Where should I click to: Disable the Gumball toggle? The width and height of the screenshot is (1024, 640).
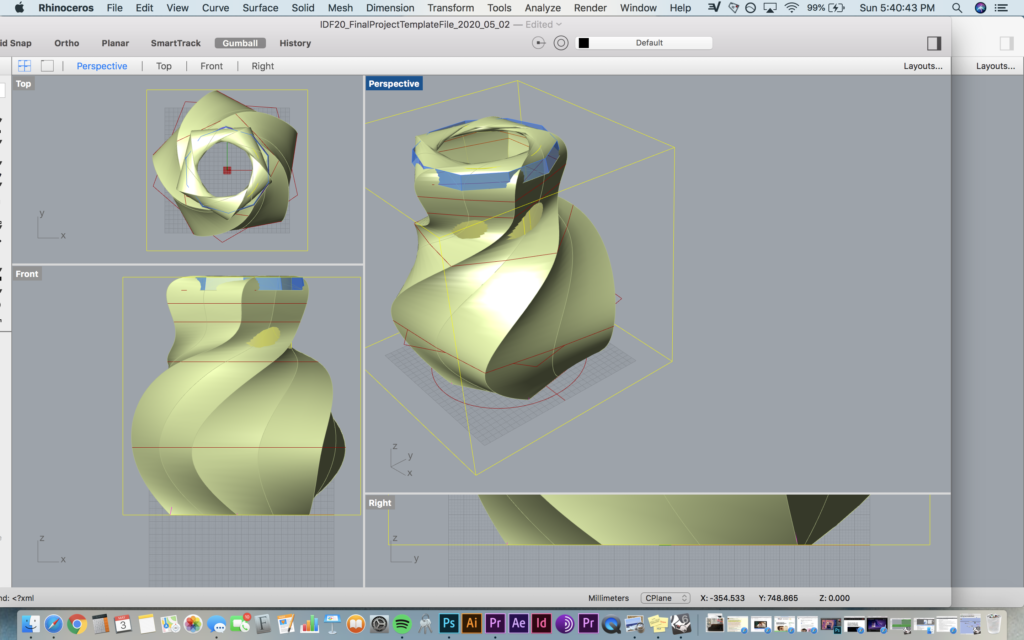tap(240, 43)
